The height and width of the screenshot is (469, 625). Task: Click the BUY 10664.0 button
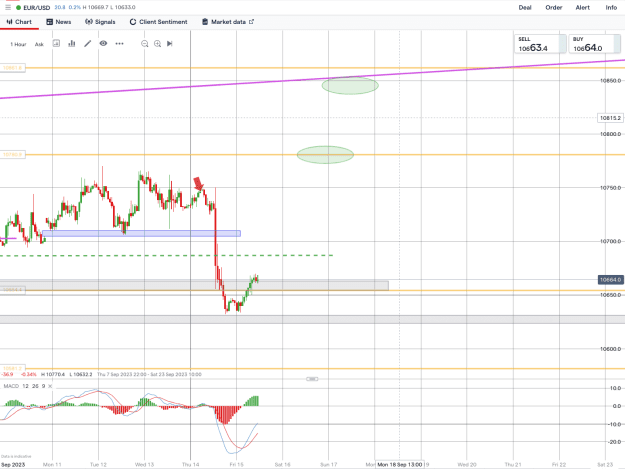tap(594, 44)
